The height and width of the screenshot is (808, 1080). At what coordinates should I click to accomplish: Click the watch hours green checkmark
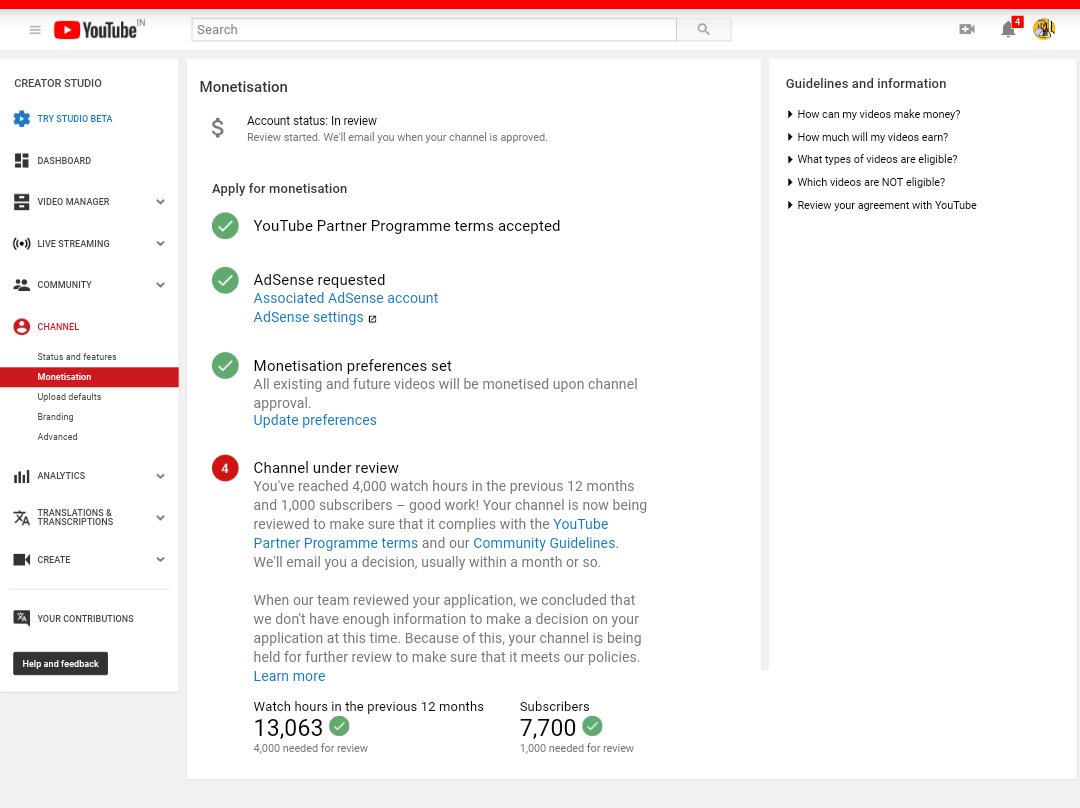339,726
